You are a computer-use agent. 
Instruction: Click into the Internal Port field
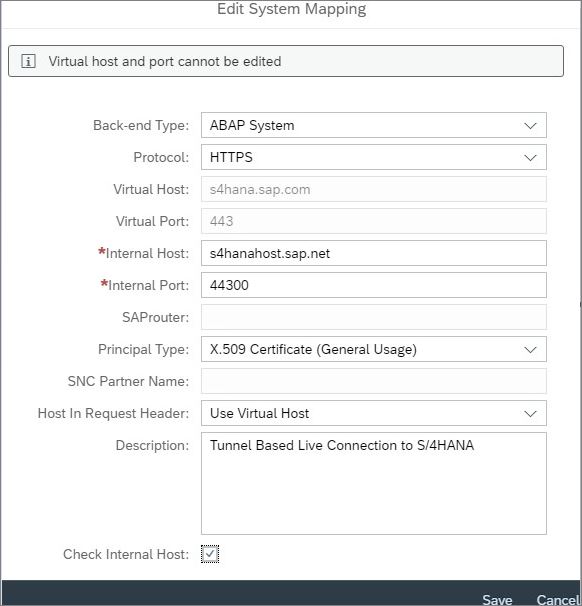pyautogui.click(x=374, y=285)
